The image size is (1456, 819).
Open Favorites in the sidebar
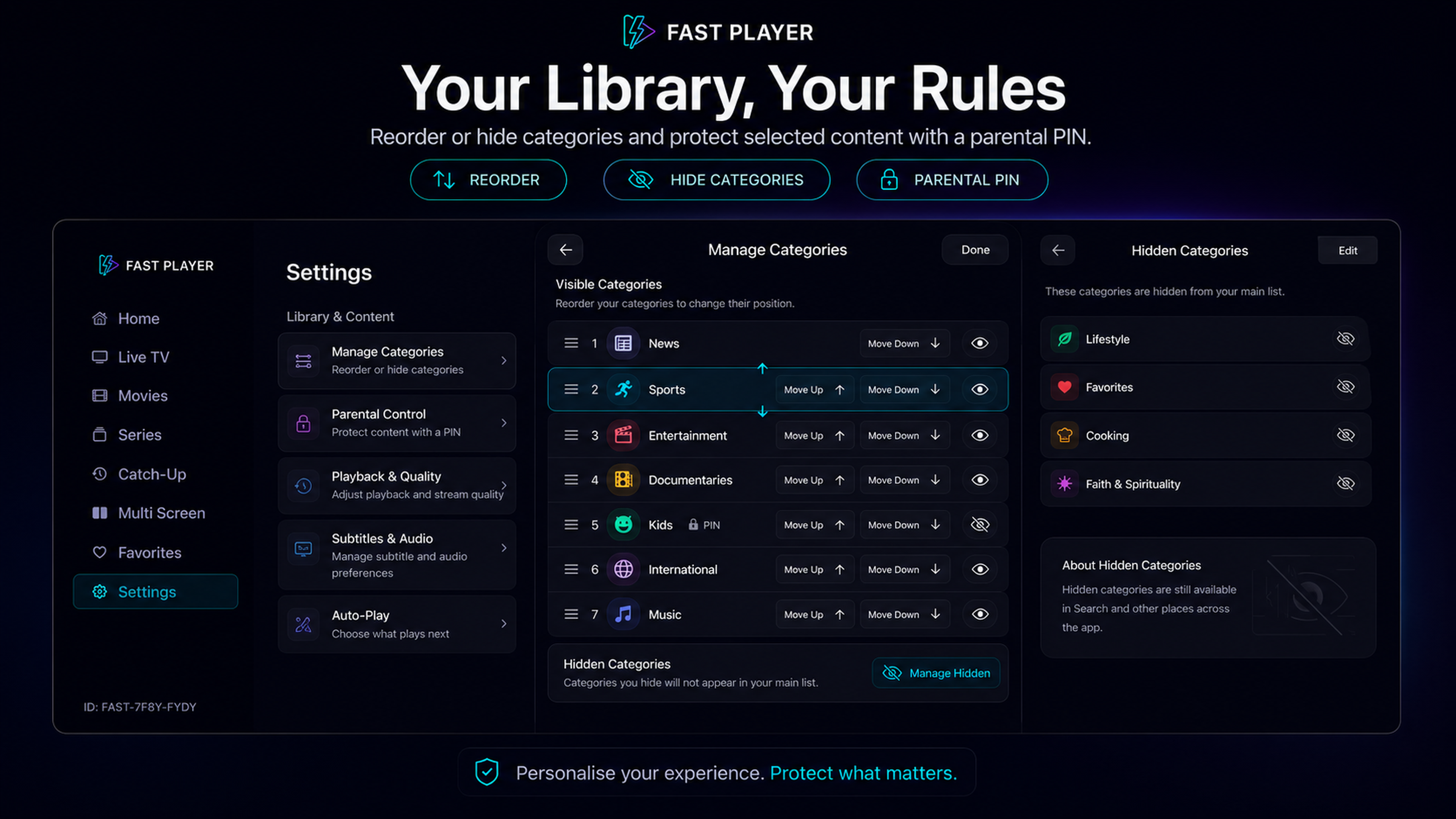[155, 552]
